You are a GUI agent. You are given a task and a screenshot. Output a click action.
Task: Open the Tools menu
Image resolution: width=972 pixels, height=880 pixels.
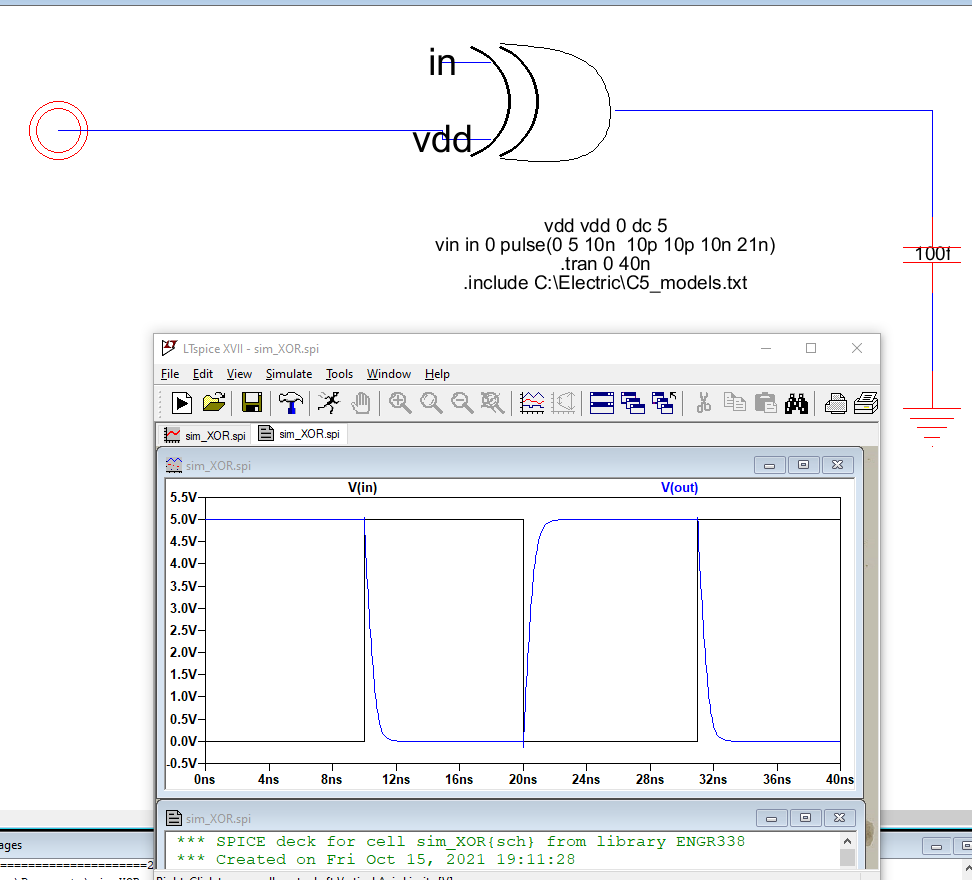pyautogui.click(x=339, y=374)
